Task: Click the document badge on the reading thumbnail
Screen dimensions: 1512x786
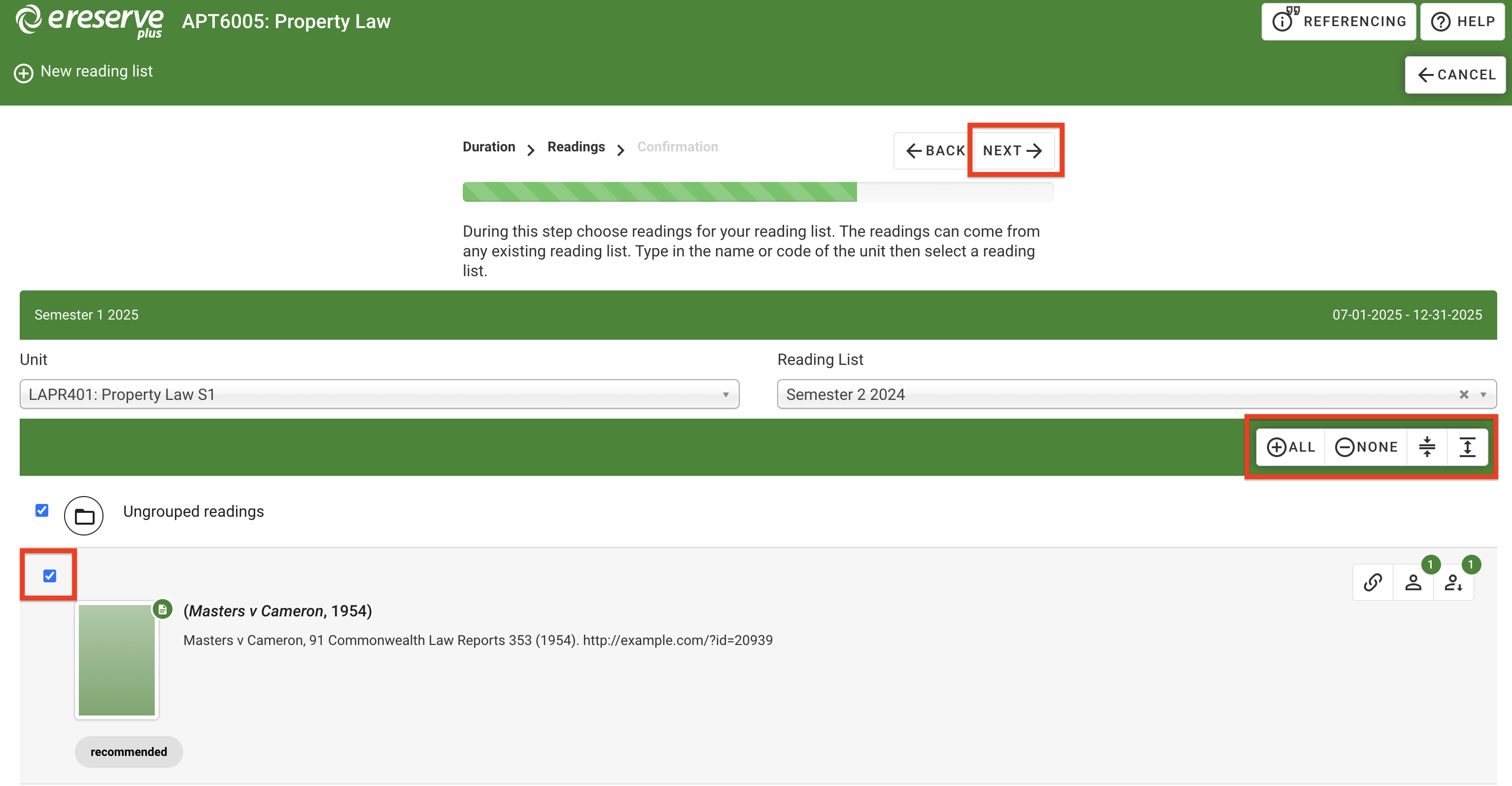Action: [x=163, y=609]
